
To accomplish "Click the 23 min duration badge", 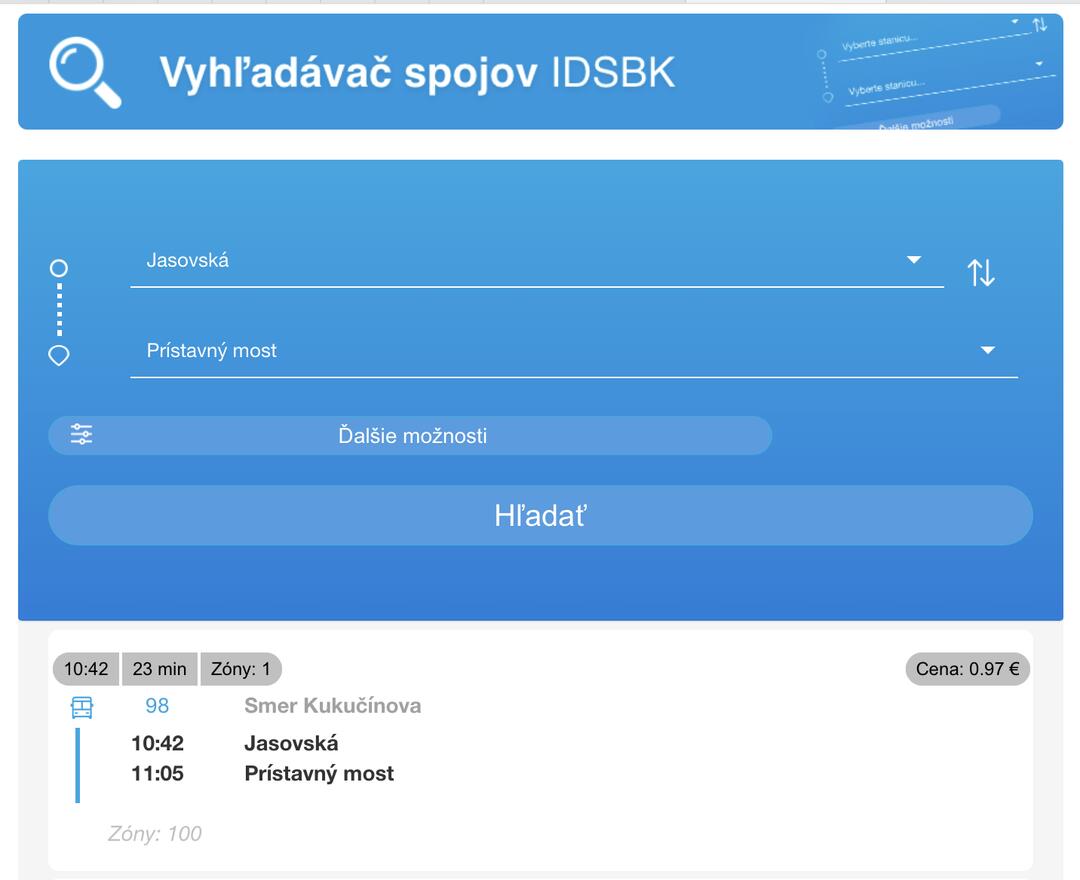I will [159, 669].
